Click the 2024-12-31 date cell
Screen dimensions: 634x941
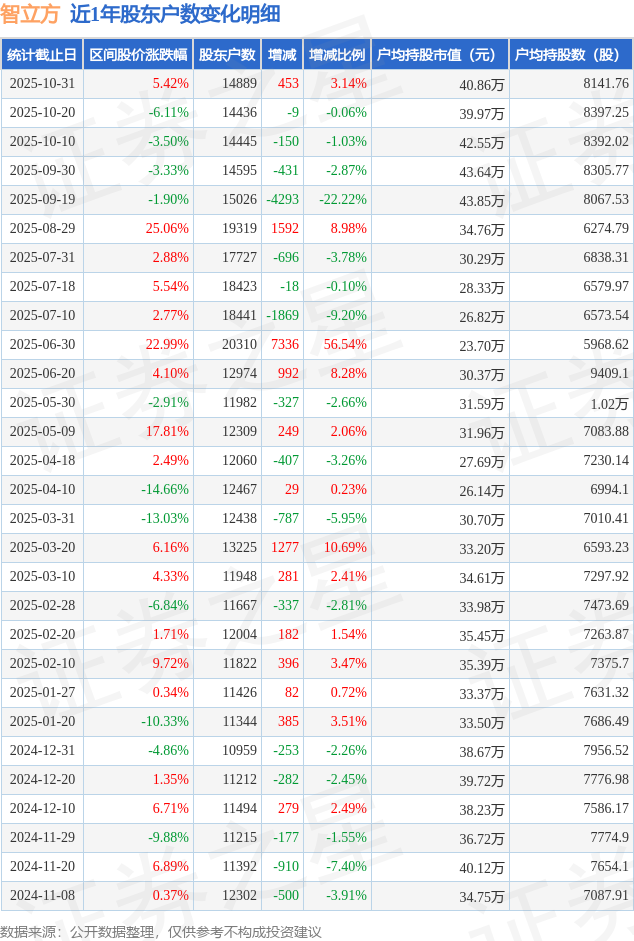(42, 751)
